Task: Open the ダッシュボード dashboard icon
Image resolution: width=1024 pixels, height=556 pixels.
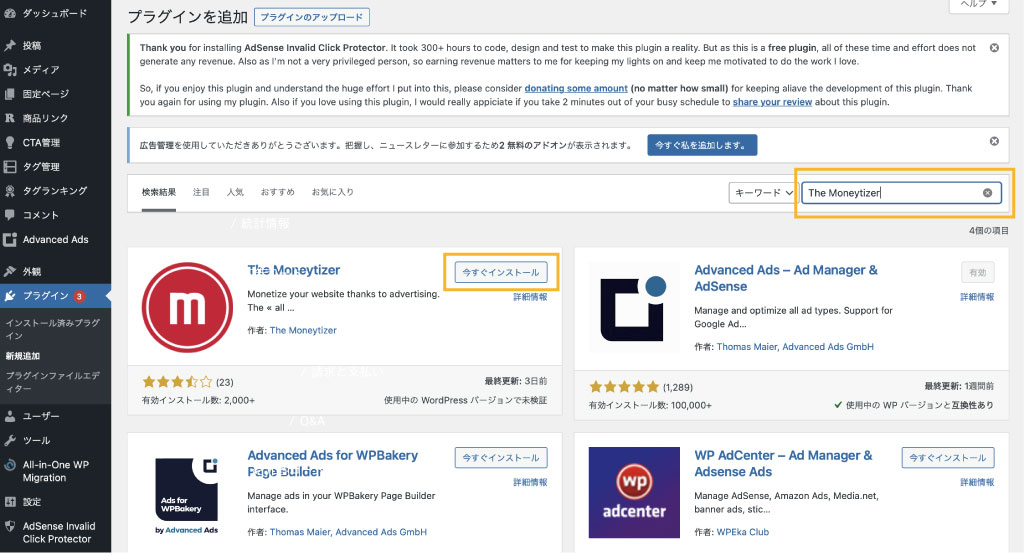Action: [x=10, y=13]
